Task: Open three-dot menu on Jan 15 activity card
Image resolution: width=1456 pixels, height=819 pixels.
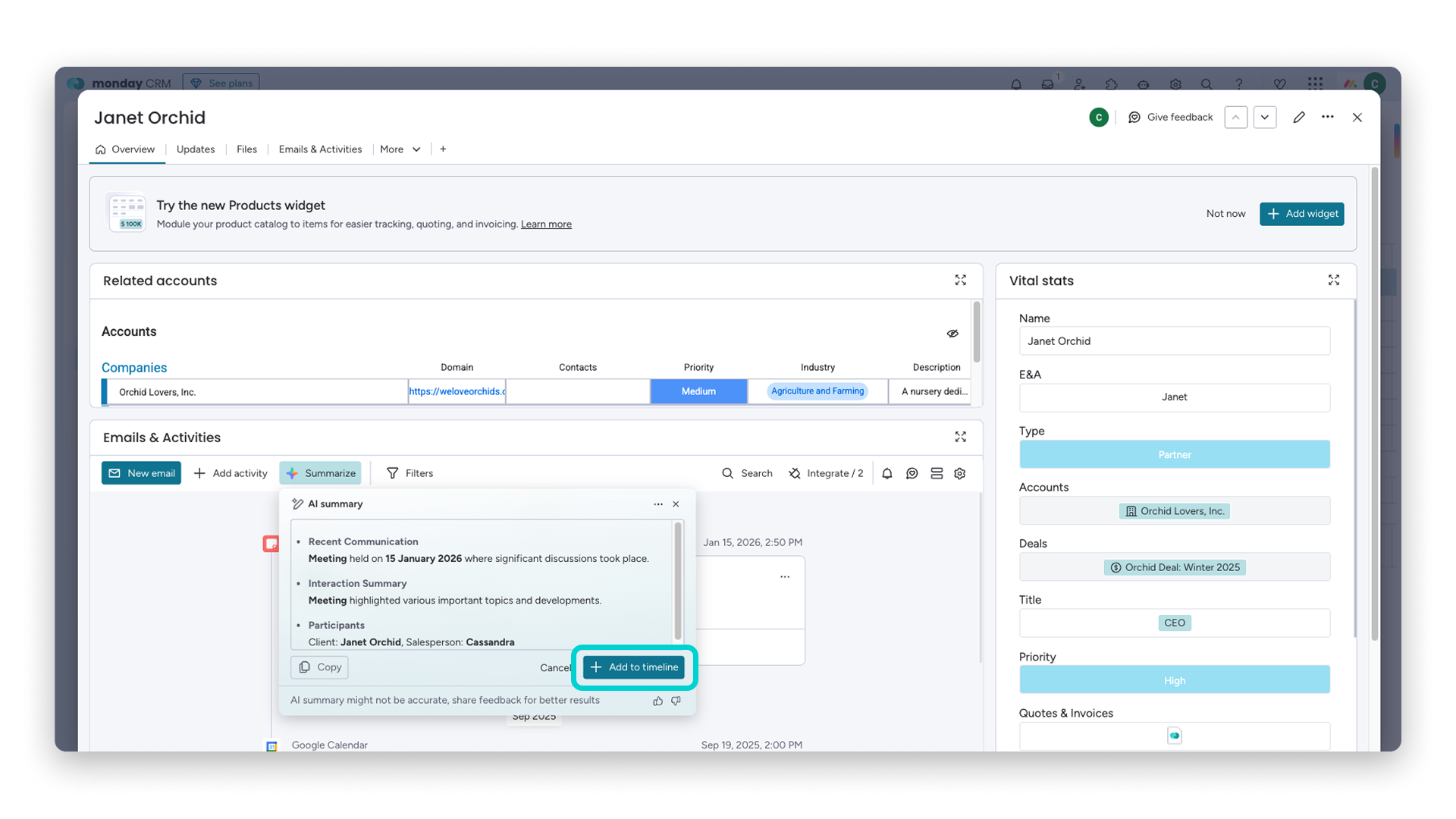Action: 785,577
